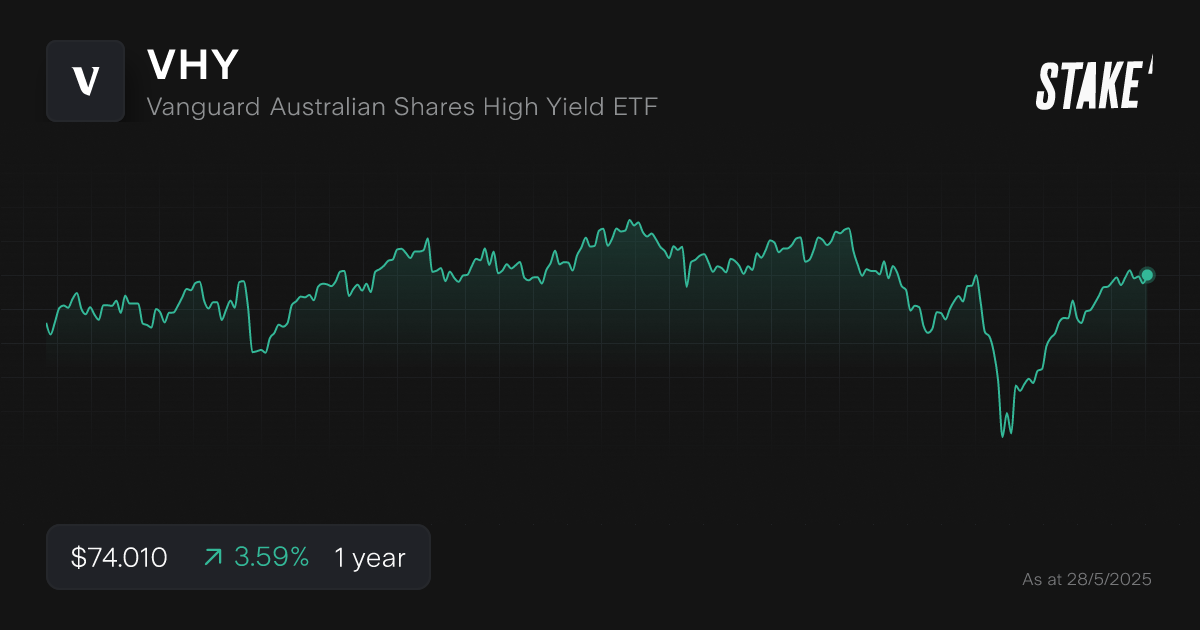The image size is (1200, 630).
Task: Click the green endpoint dot on chart
Action: [x=1147, y=275]
